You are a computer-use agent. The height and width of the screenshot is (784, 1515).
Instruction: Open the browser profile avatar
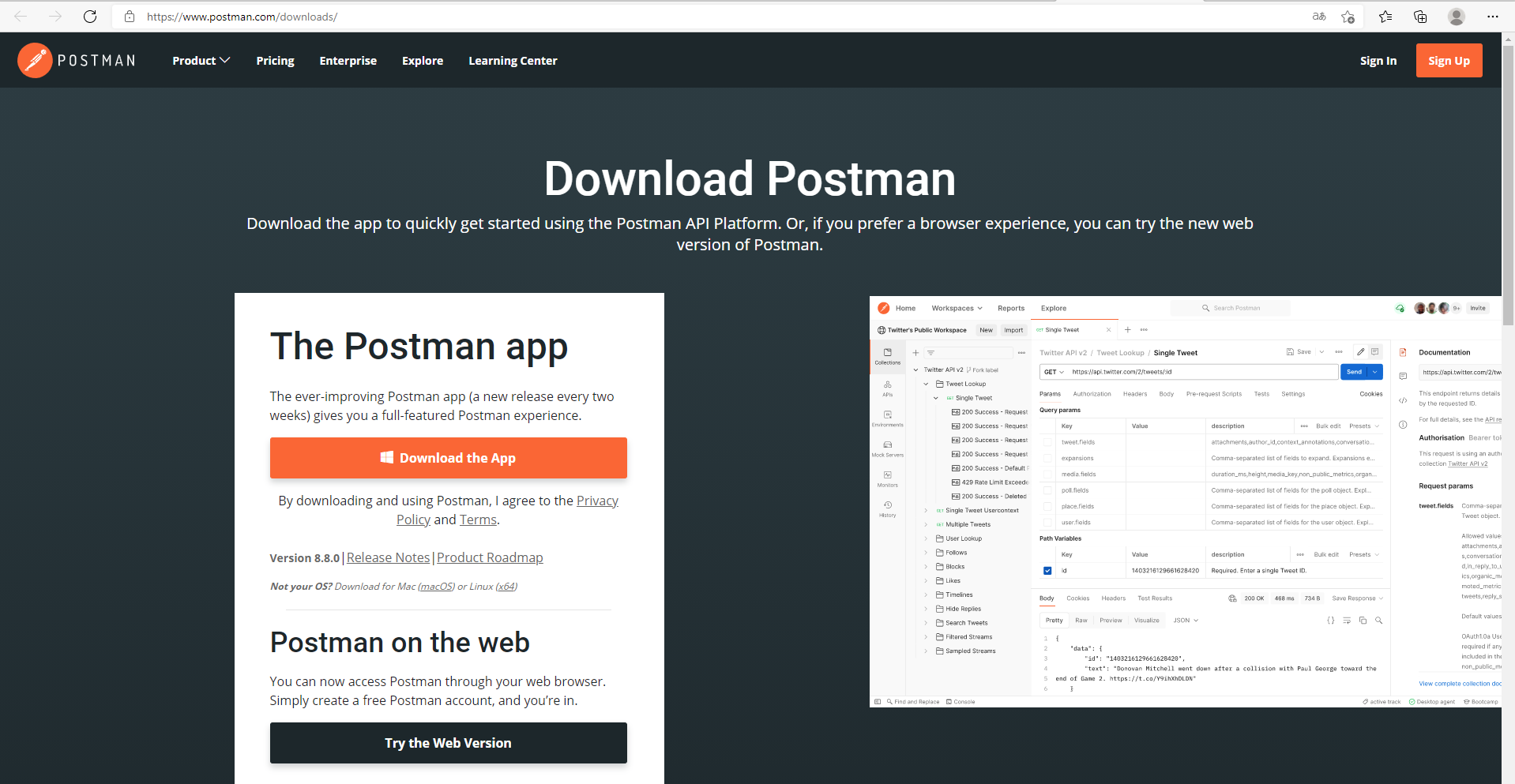point(1457,17)
